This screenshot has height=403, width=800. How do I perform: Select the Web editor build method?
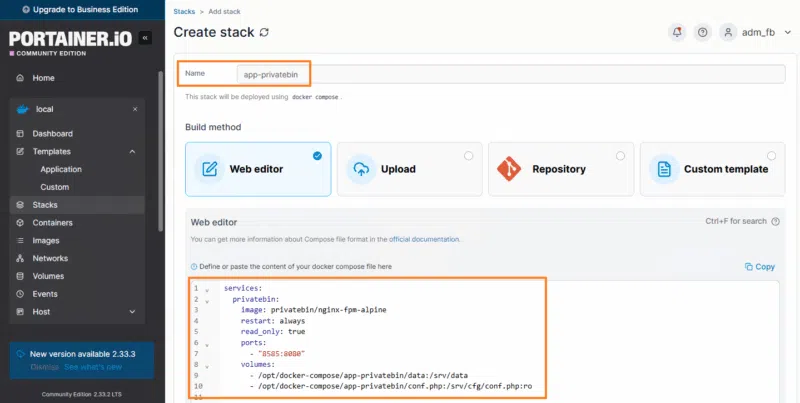pyautogui.click(x=258, y=169)
